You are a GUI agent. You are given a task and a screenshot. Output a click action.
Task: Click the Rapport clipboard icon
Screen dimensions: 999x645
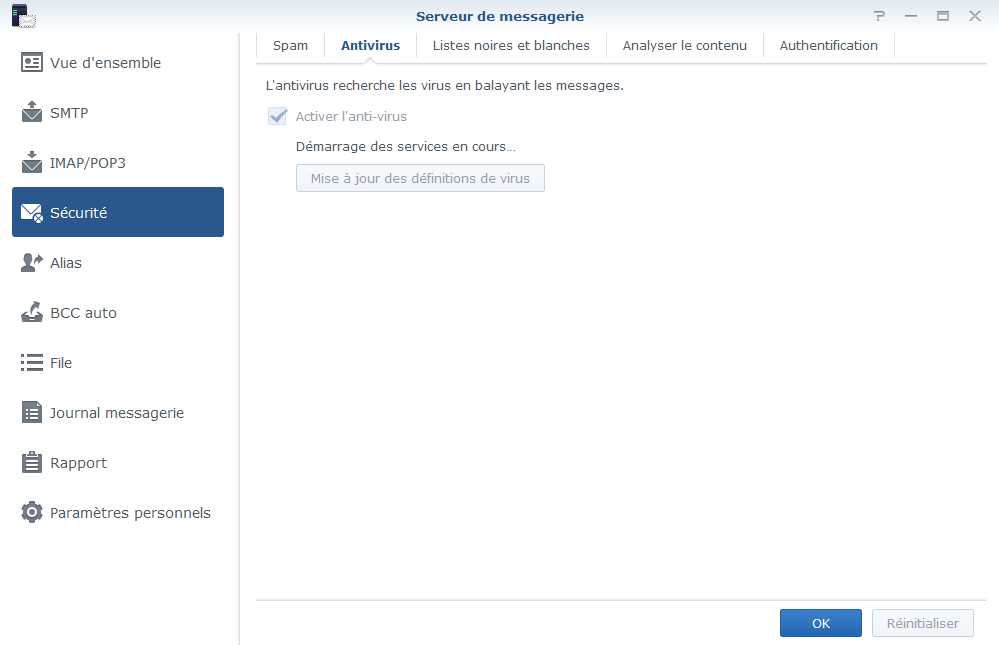[x=32, y=462]
